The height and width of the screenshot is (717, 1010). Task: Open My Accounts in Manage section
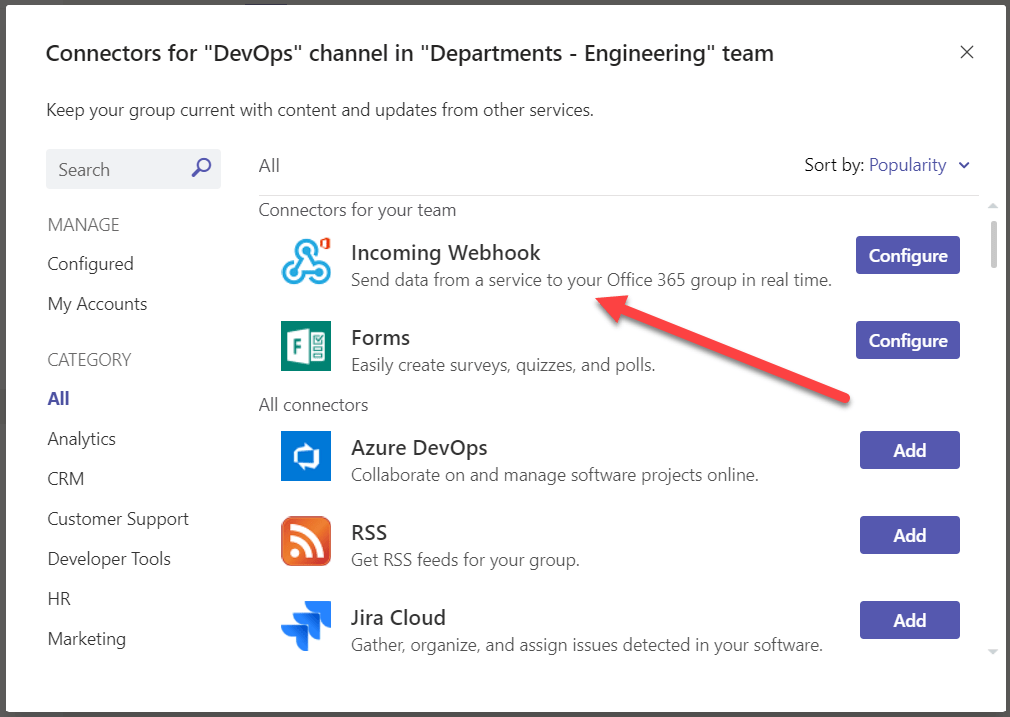(x=97, y=304)
